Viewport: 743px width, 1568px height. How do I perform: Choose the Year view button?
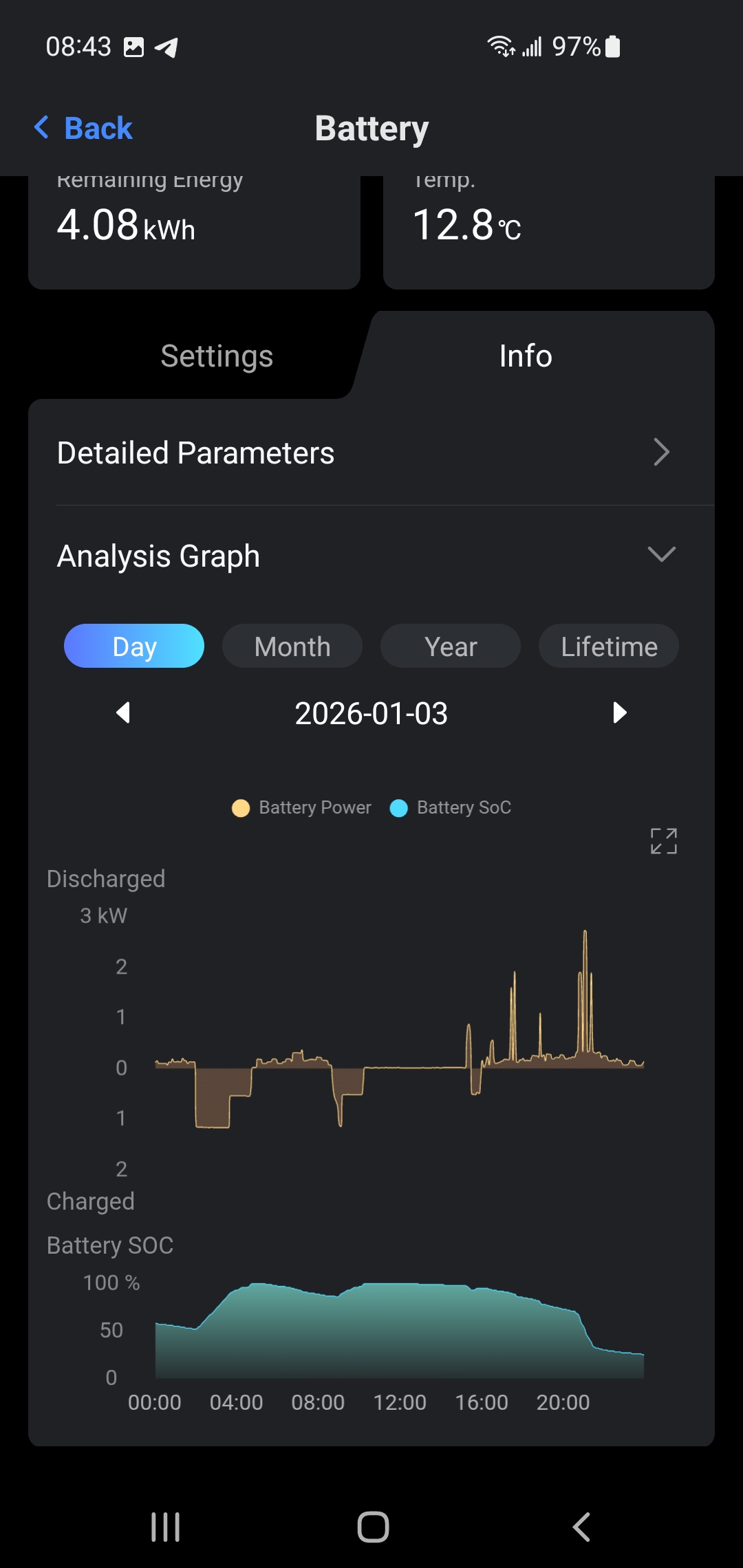pos(451,646)
